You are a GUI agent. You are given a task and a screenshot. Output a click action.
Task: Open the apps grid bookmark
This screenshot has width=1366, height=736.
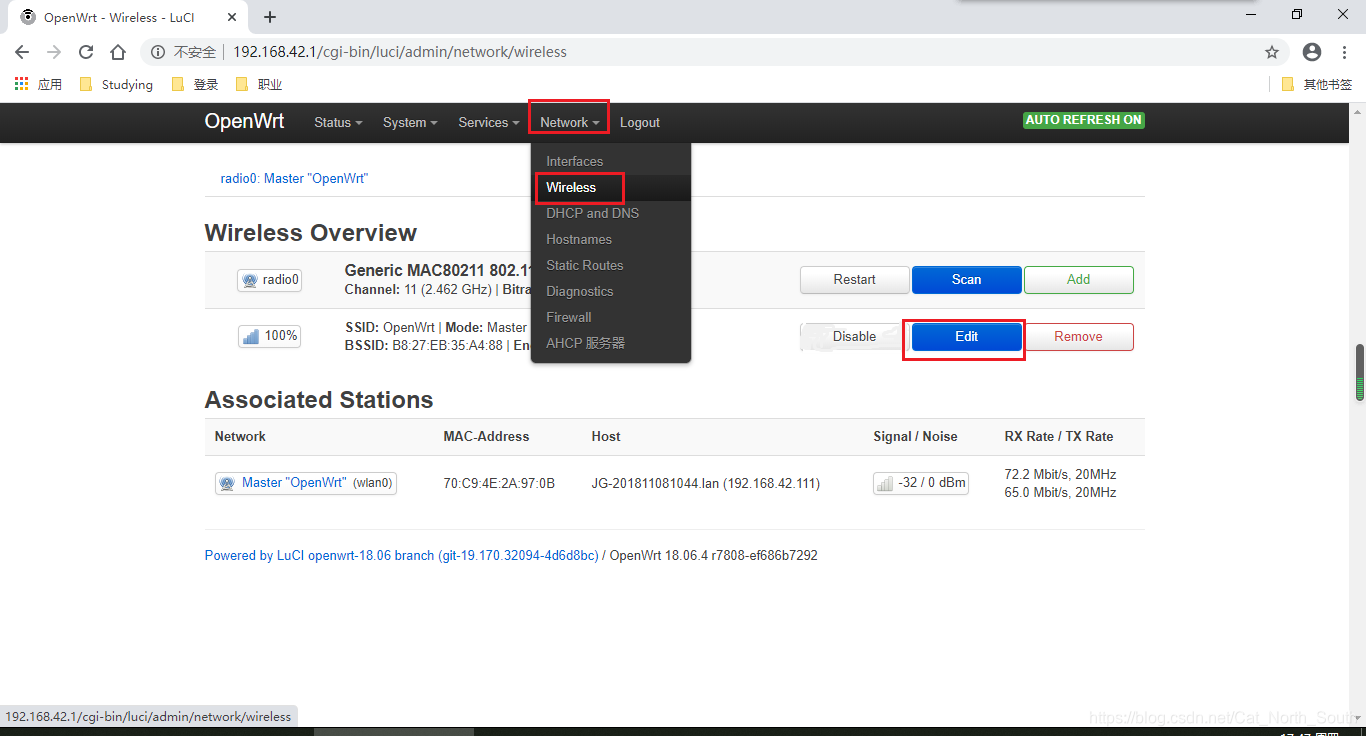38,84
